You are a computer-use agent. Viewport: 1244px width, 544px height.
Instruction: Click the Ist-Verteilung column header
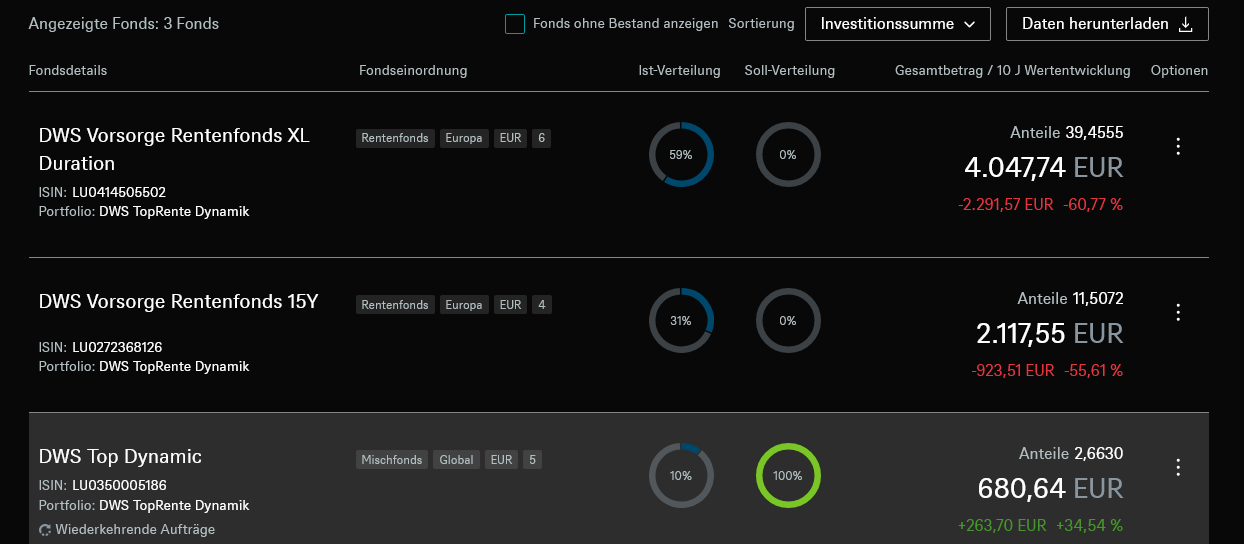[679, 71]
